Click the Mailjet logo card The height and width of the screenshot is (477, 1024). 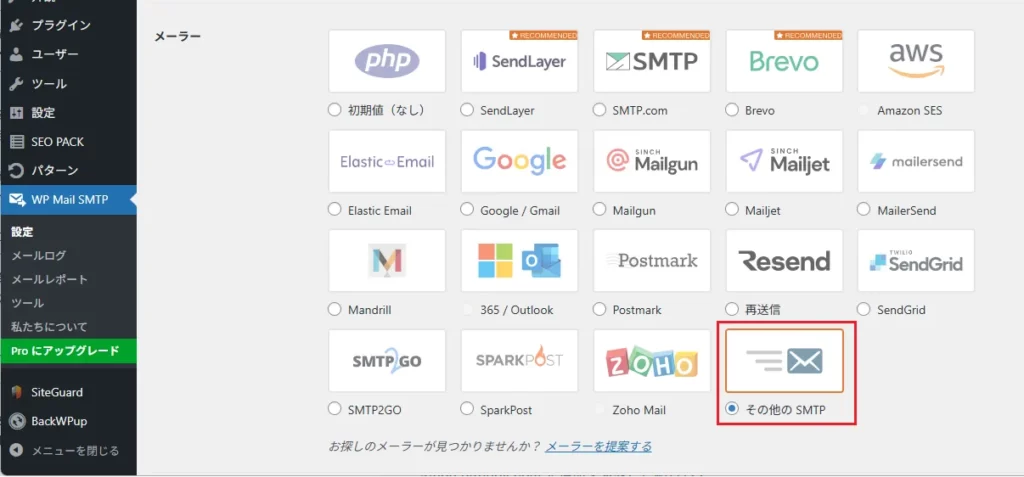pos(784,161)
